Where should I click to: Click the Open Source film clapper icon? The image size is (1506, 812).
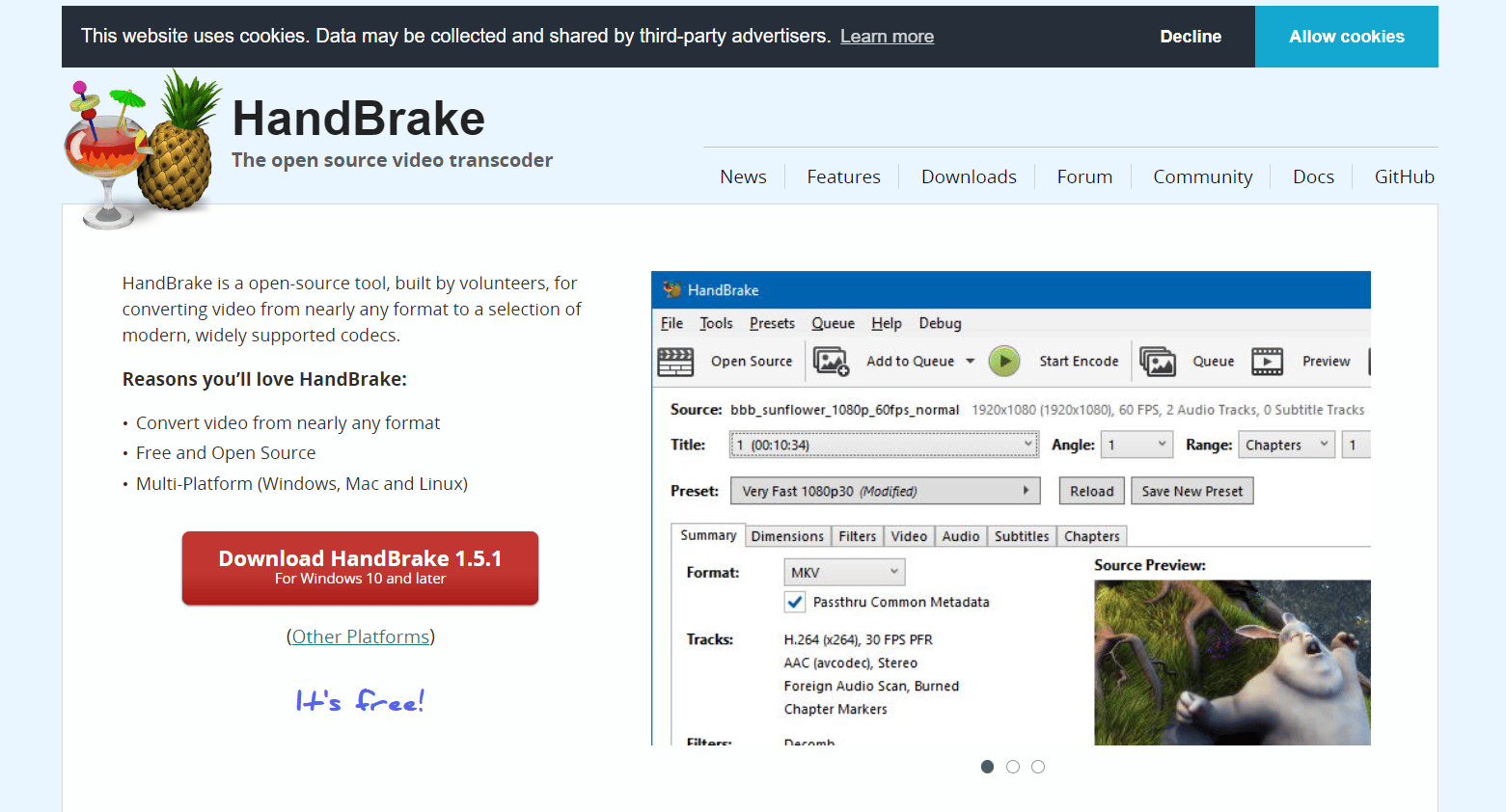(x=675, y=362)
